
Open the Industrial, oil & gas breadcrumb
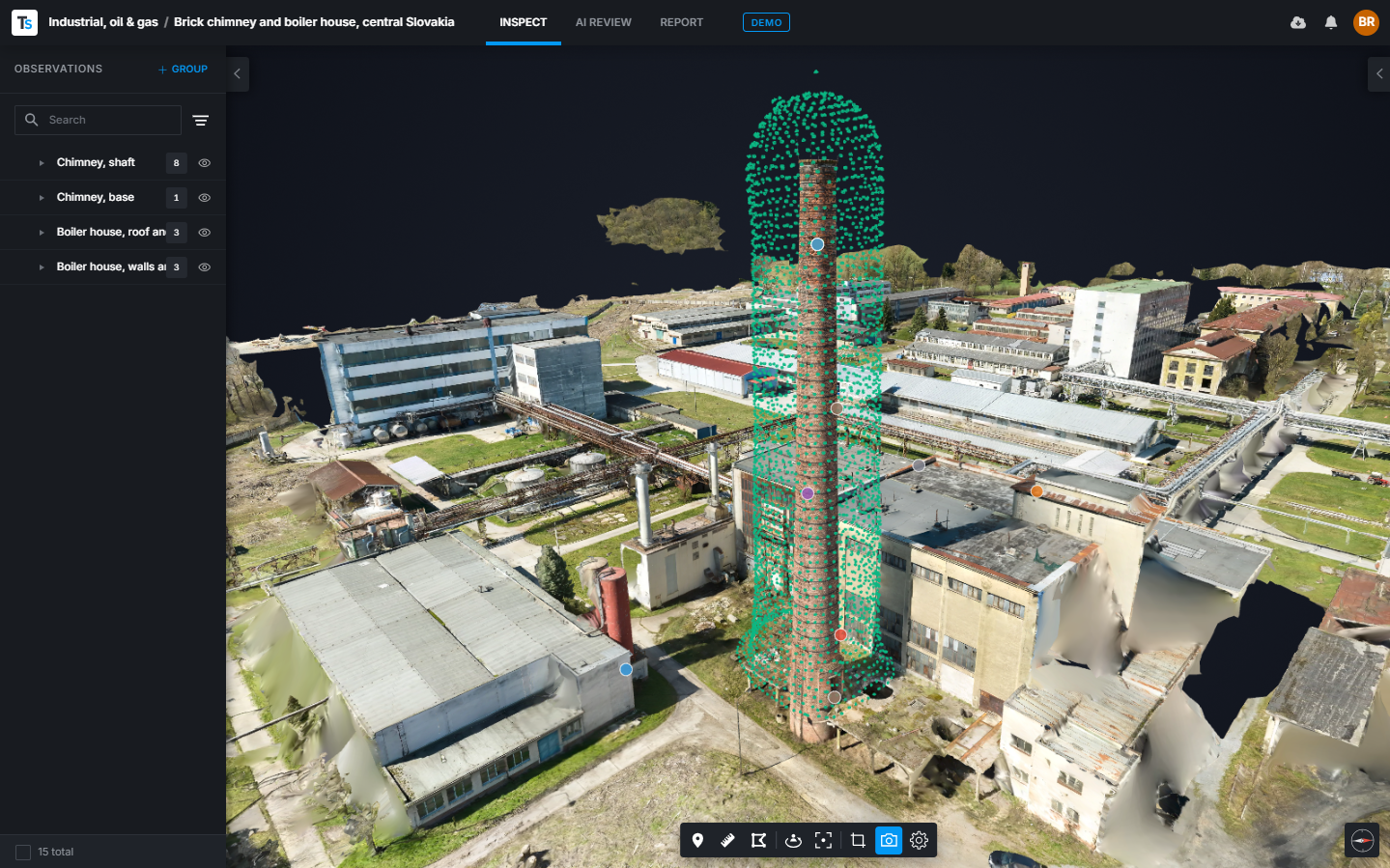(103, 22)
